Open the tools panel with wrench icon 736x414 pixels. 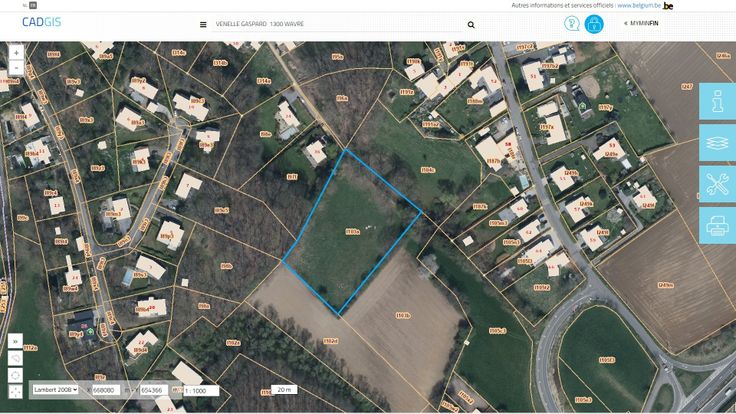point(717,184)
